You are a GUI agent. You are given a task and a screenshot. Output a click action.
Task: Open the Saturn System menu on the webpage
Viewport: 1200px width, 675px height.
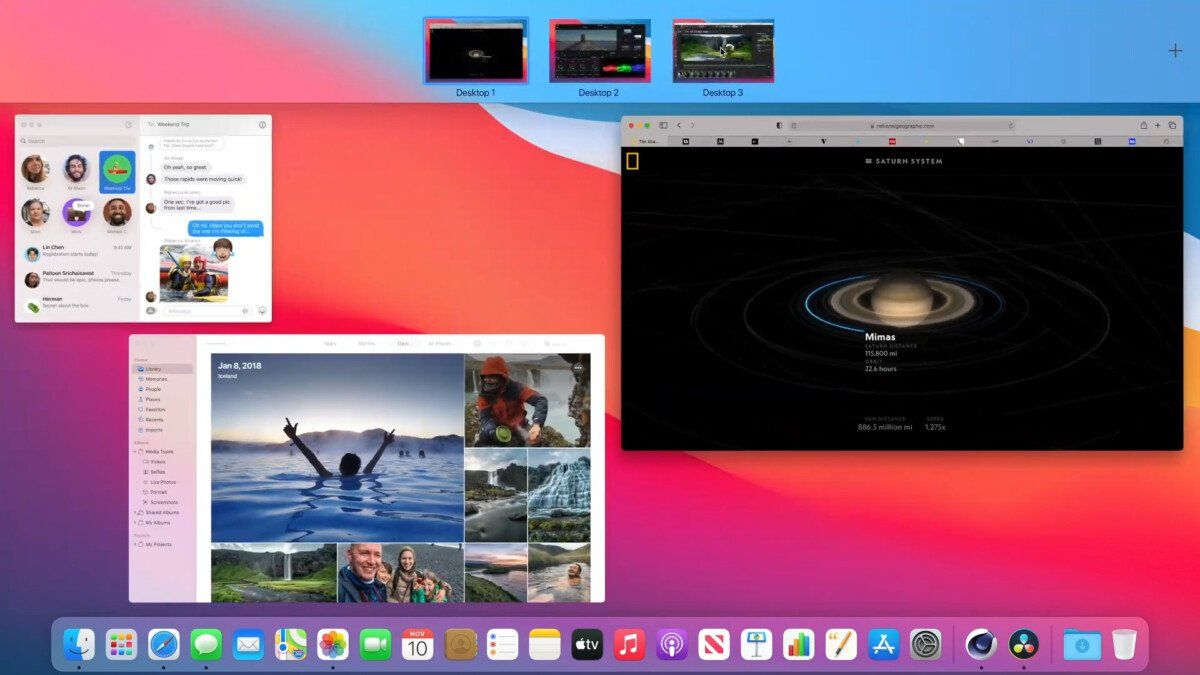tap(904, 161)
